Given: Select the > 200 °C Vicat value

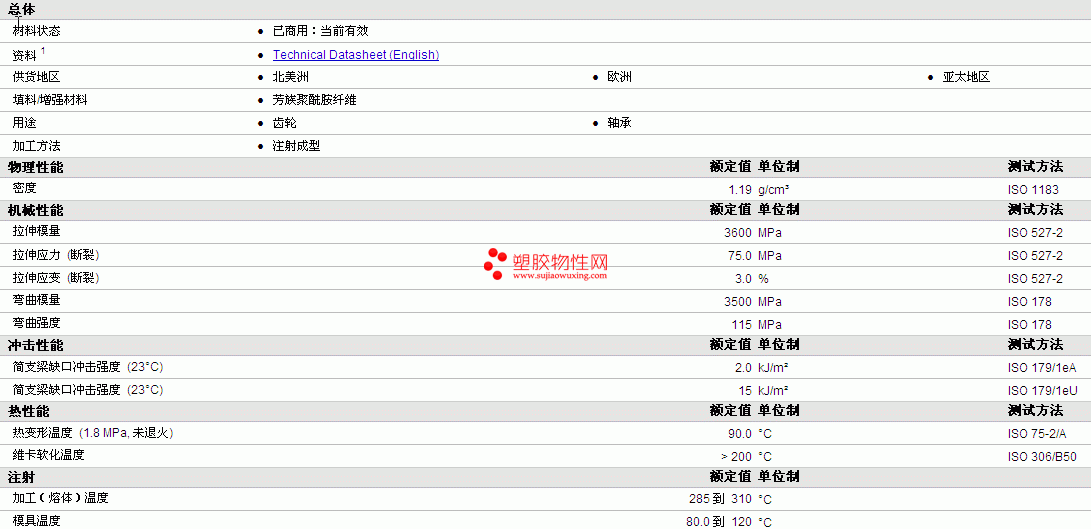Looking at the screenshot, I should coord(747,457).
